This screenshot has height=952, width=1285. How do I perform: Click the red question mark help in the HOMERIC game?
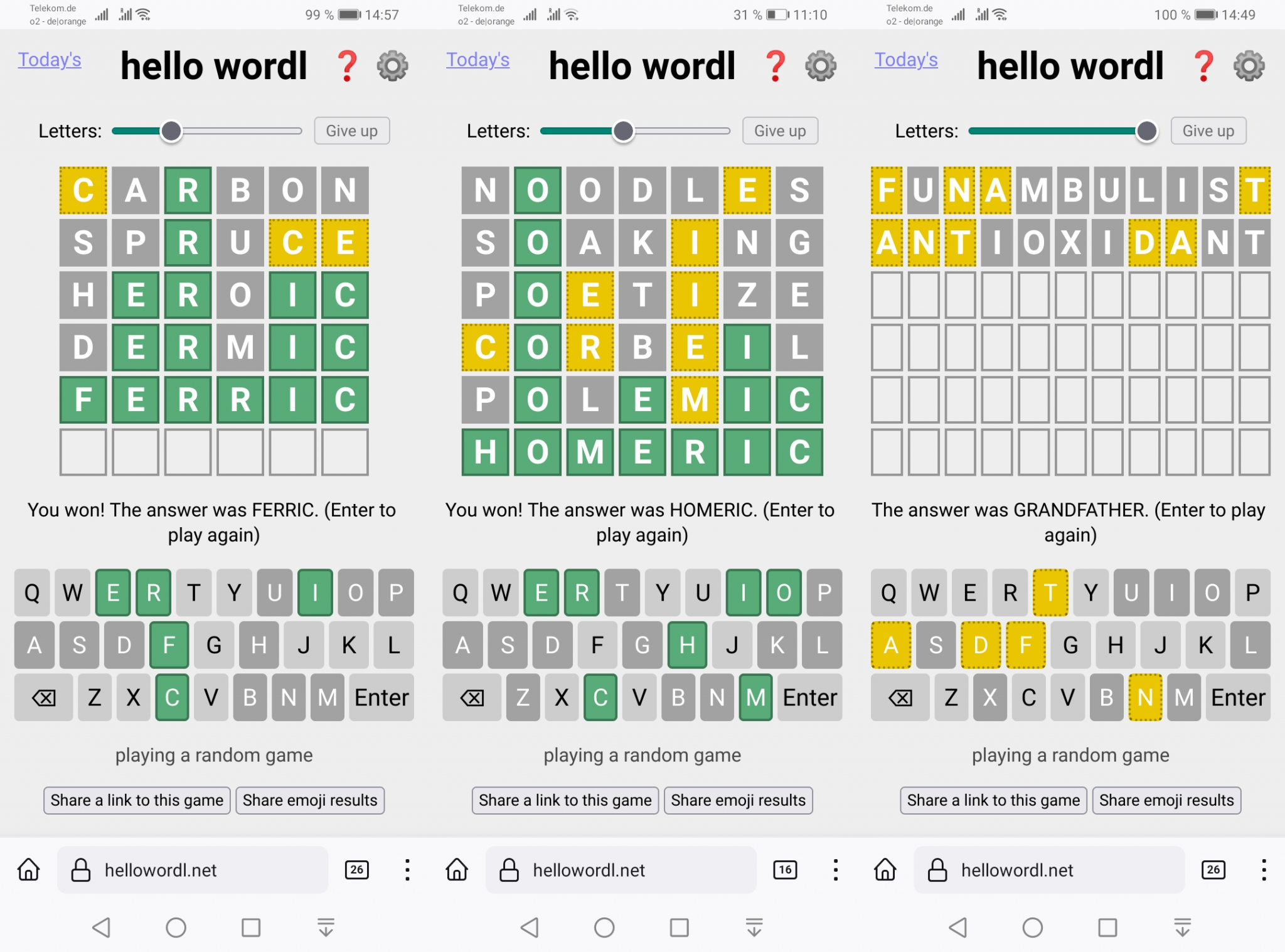tap(776, 66)
